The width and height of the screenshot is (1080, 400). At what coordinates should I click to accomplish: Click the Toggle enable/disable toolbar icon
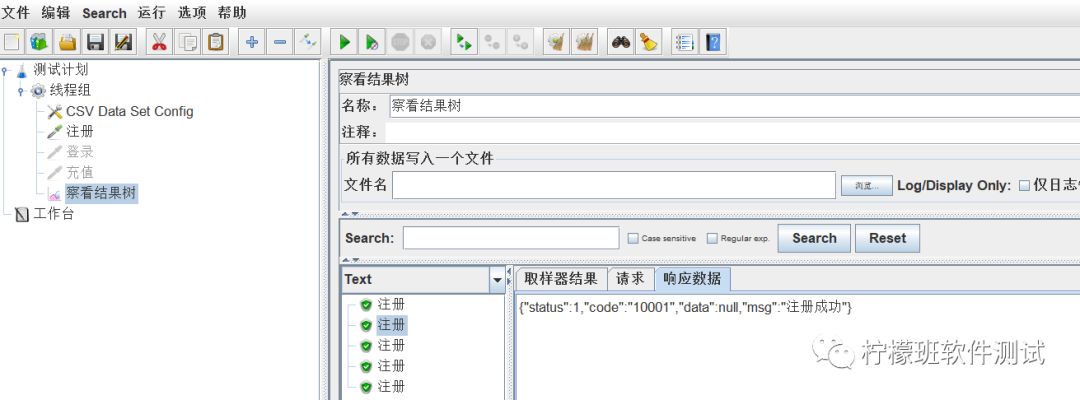[x=307, y=43]
